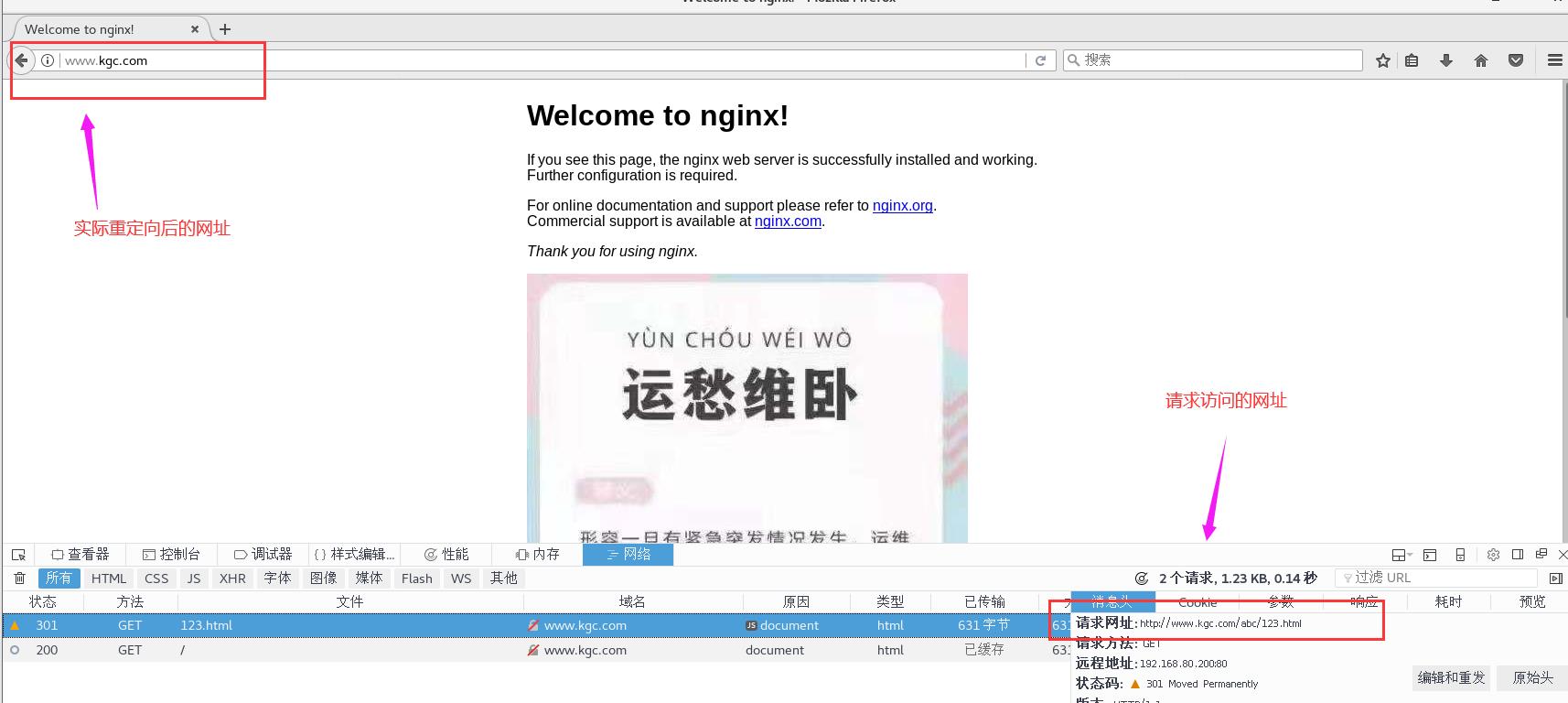Open the nginx.com link
1568x703 pixels.
tap(788, 221)
